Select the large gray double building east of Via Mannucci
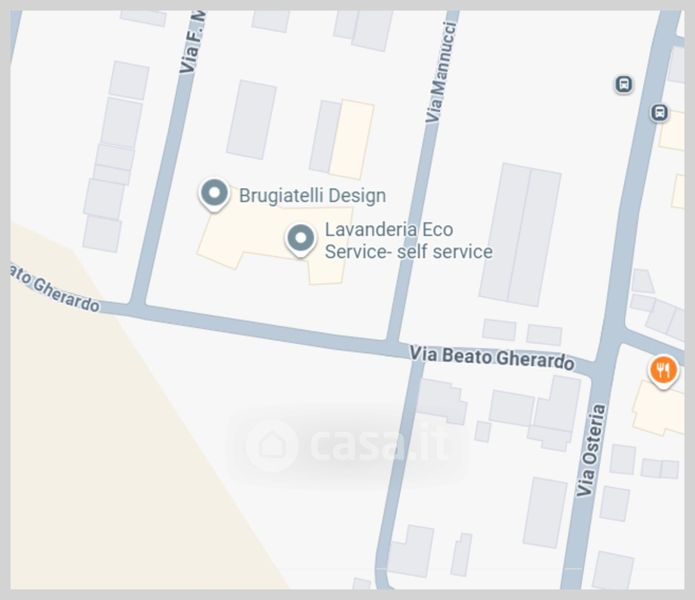This screenshot has width=695, height=600. tap(520, 234)
